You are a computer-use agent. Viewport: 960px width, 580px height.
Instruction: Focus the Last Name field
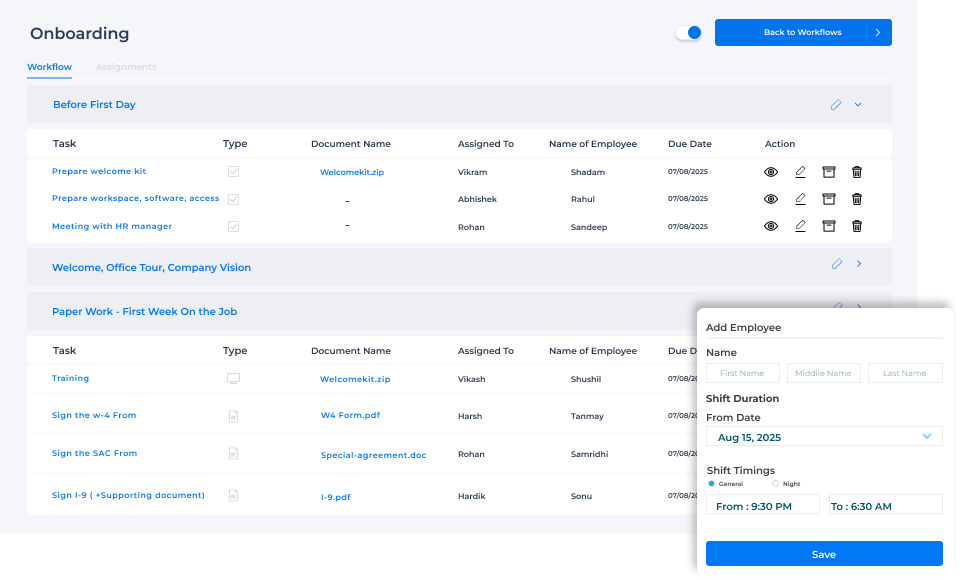click(x=905, y=373)
